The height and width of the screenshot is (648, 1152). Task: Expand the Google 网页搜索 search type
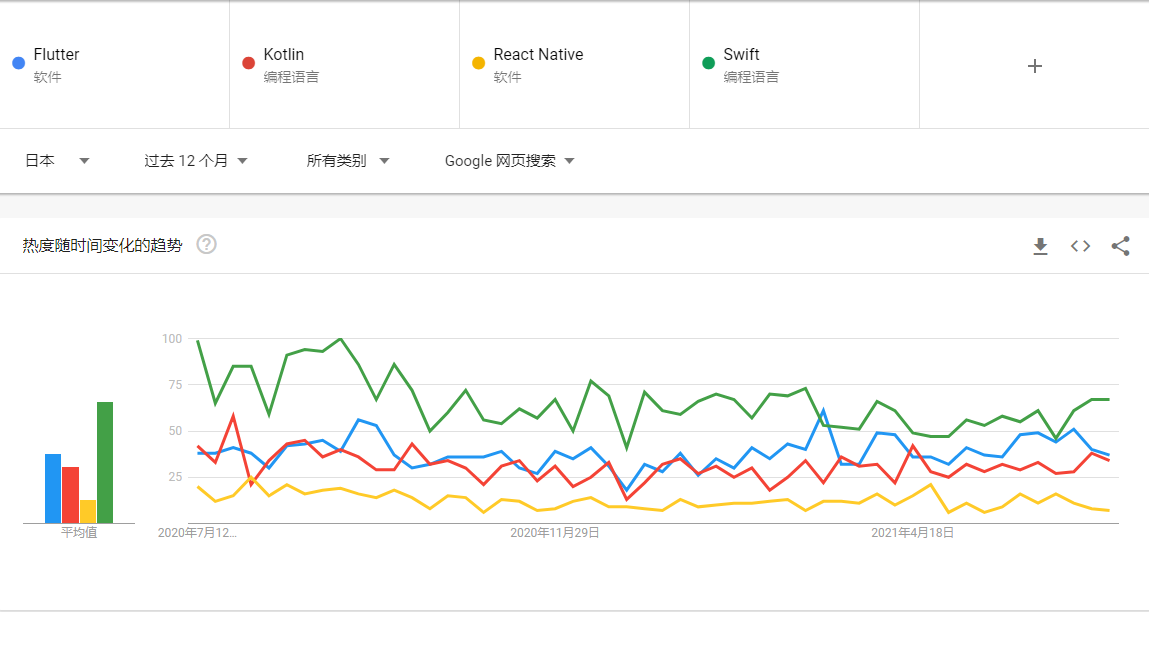point(509,161)
